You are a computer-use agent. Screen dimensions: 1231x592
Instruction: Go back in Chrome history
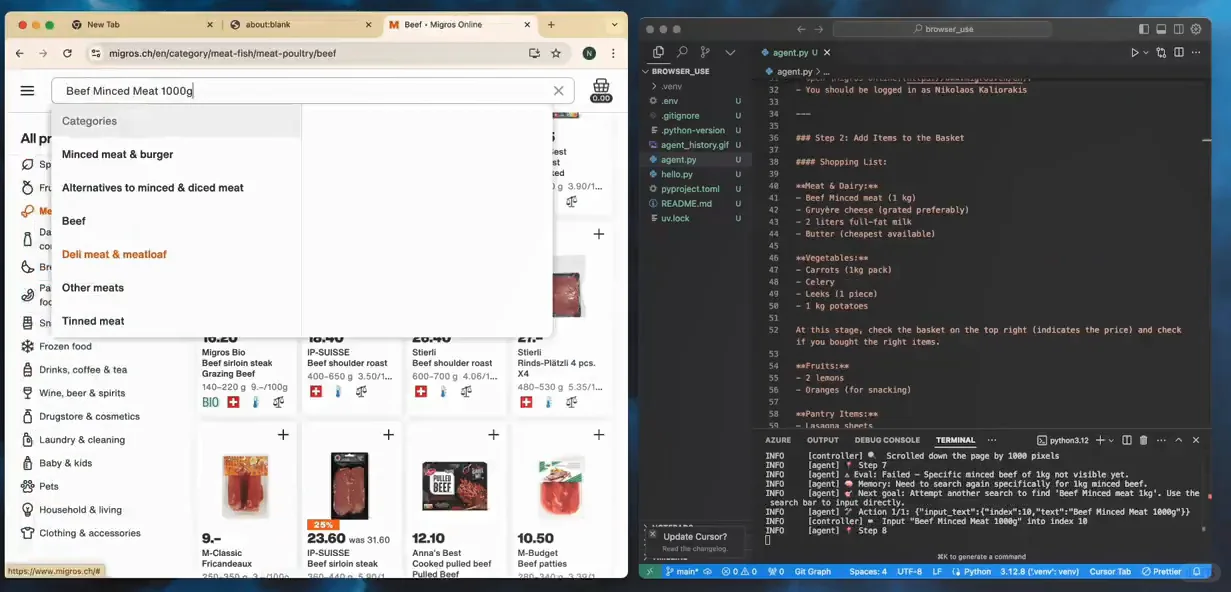tap(20, 53)
